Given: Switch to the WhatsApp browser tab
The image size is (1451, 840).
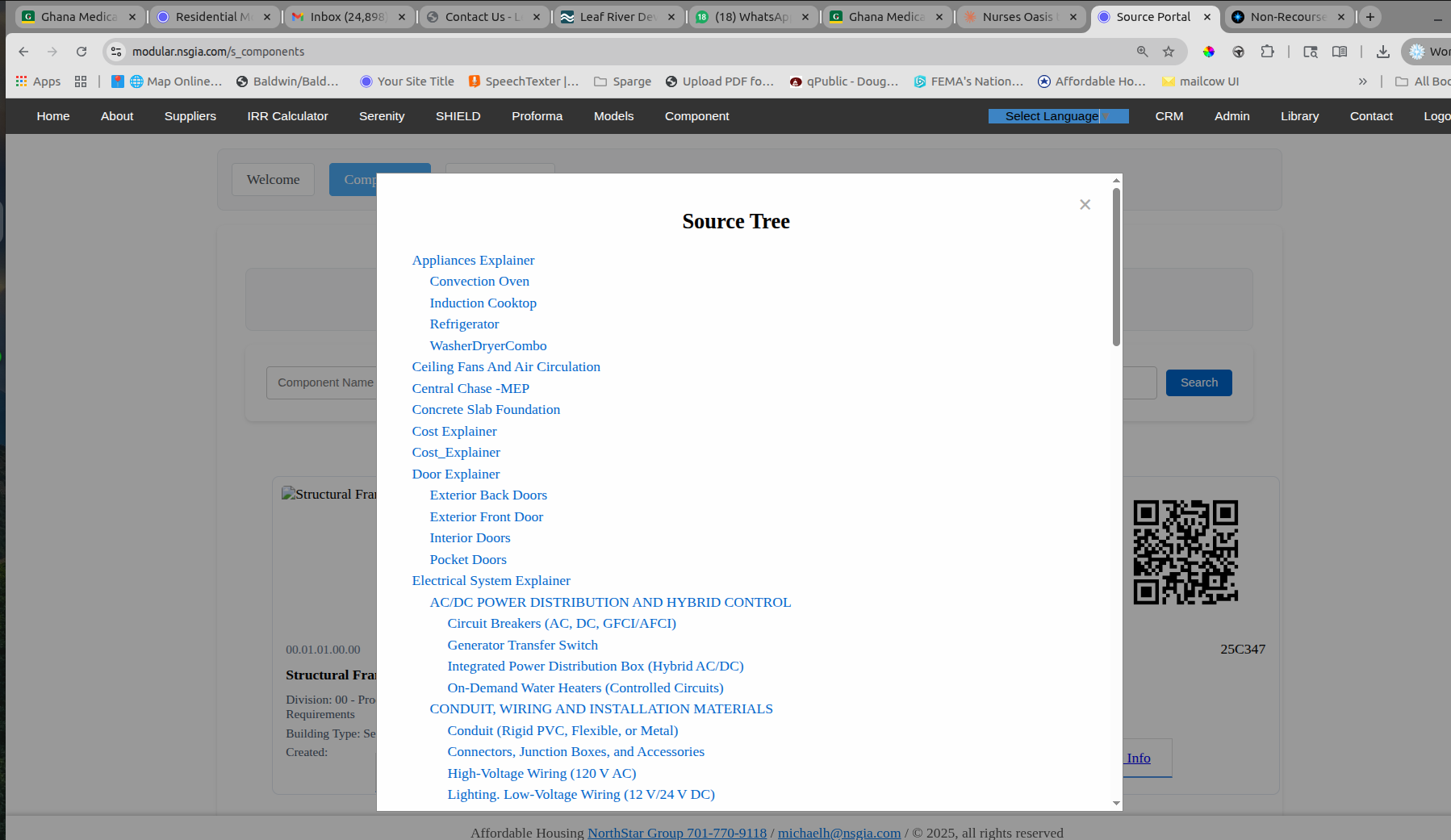Looking at the screenshot, I should 751,16.
